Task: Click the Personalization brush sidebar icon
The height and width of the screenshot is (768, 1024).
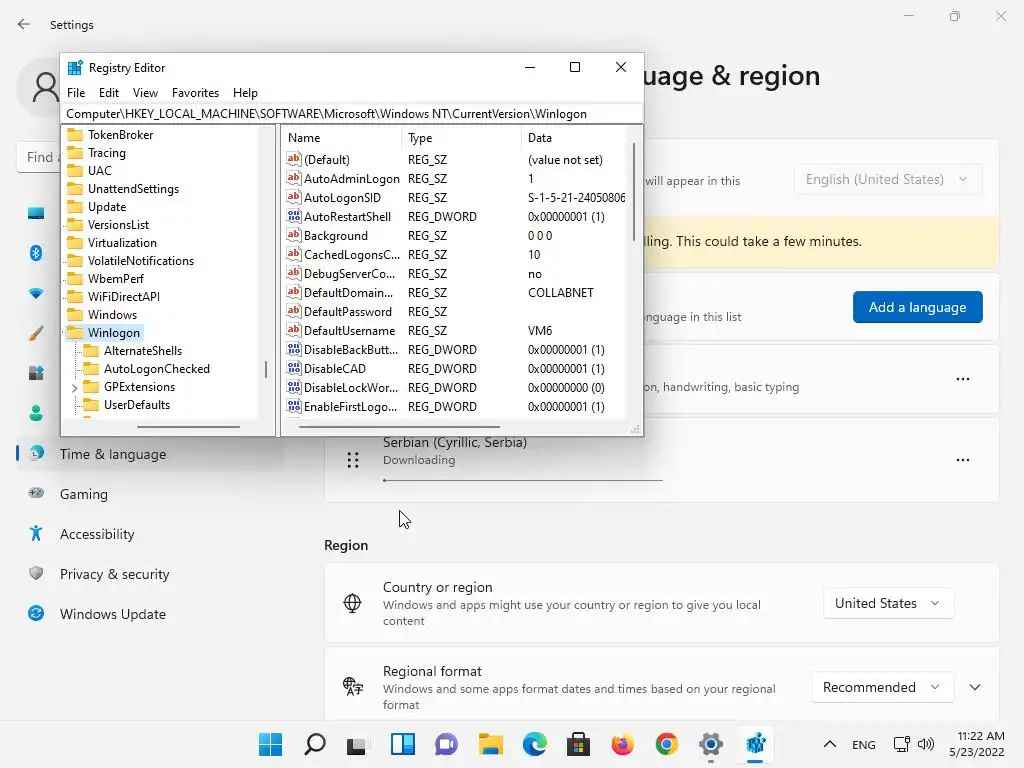Action: tap(36, 333)
